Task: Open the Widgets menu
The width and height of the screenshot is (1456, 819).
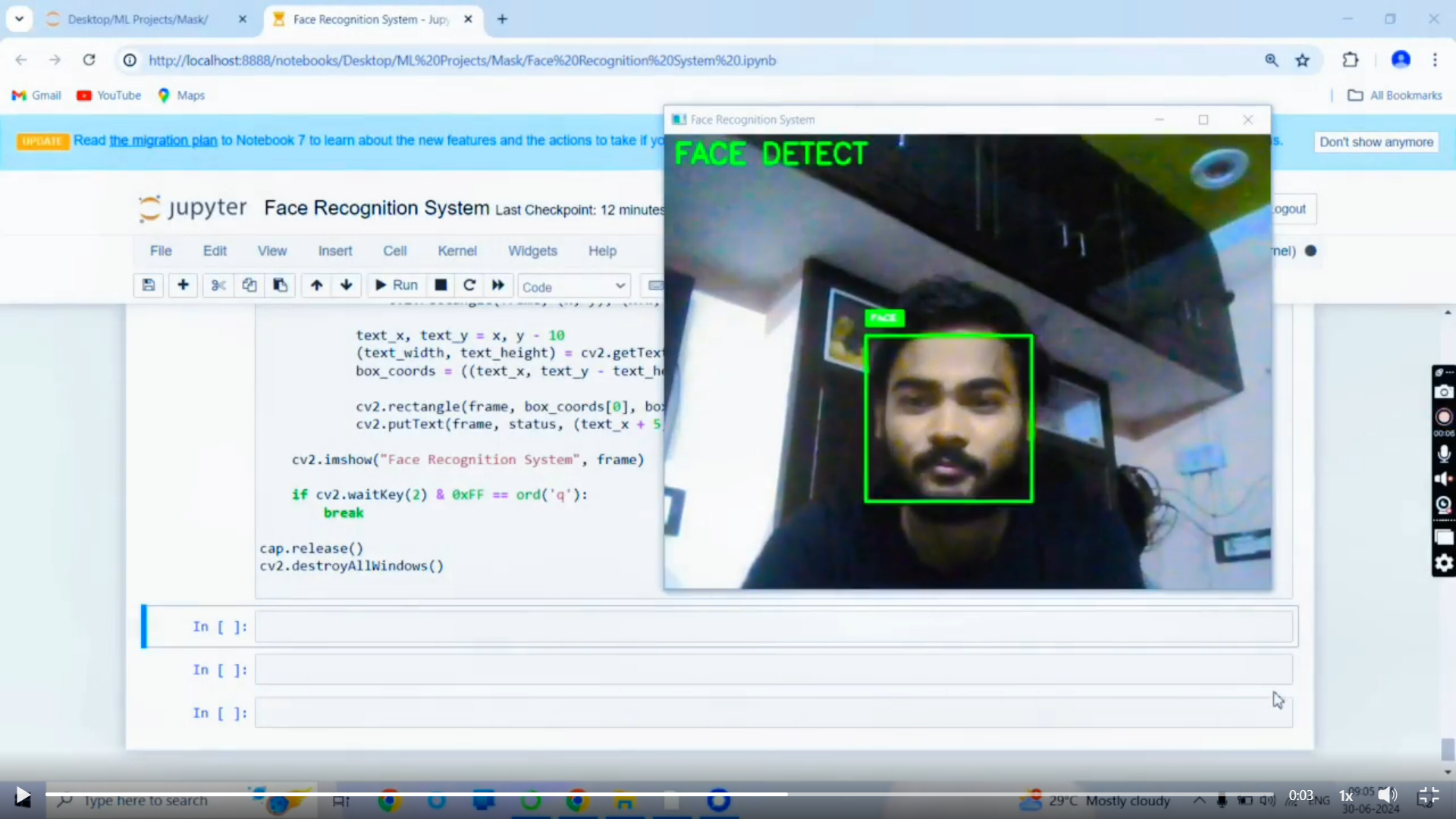Action: (532, 251)
